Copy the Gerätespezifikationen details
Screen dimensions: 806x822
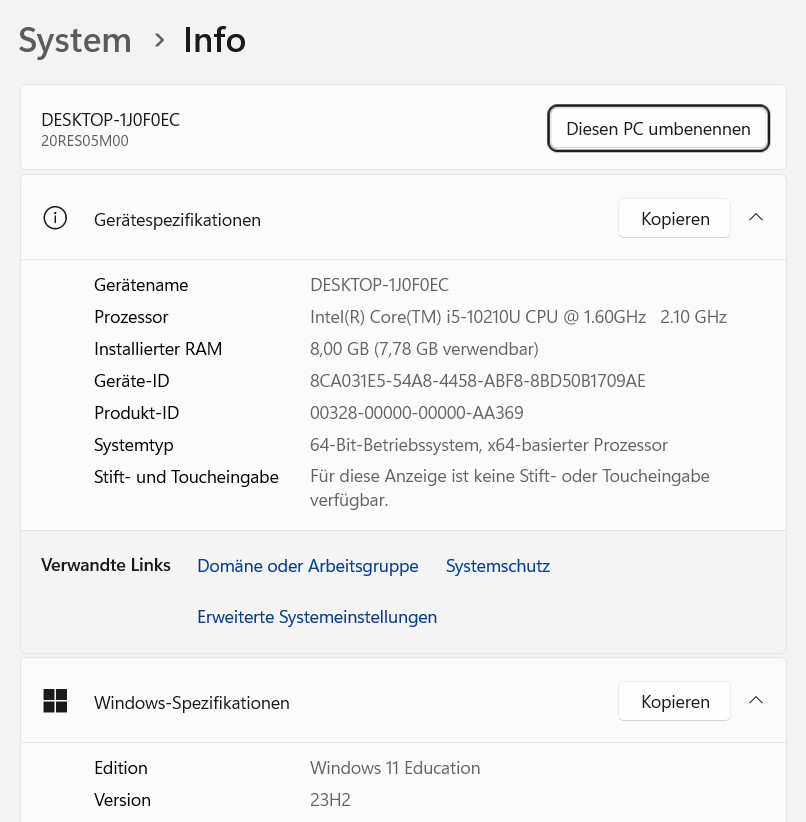675,219
